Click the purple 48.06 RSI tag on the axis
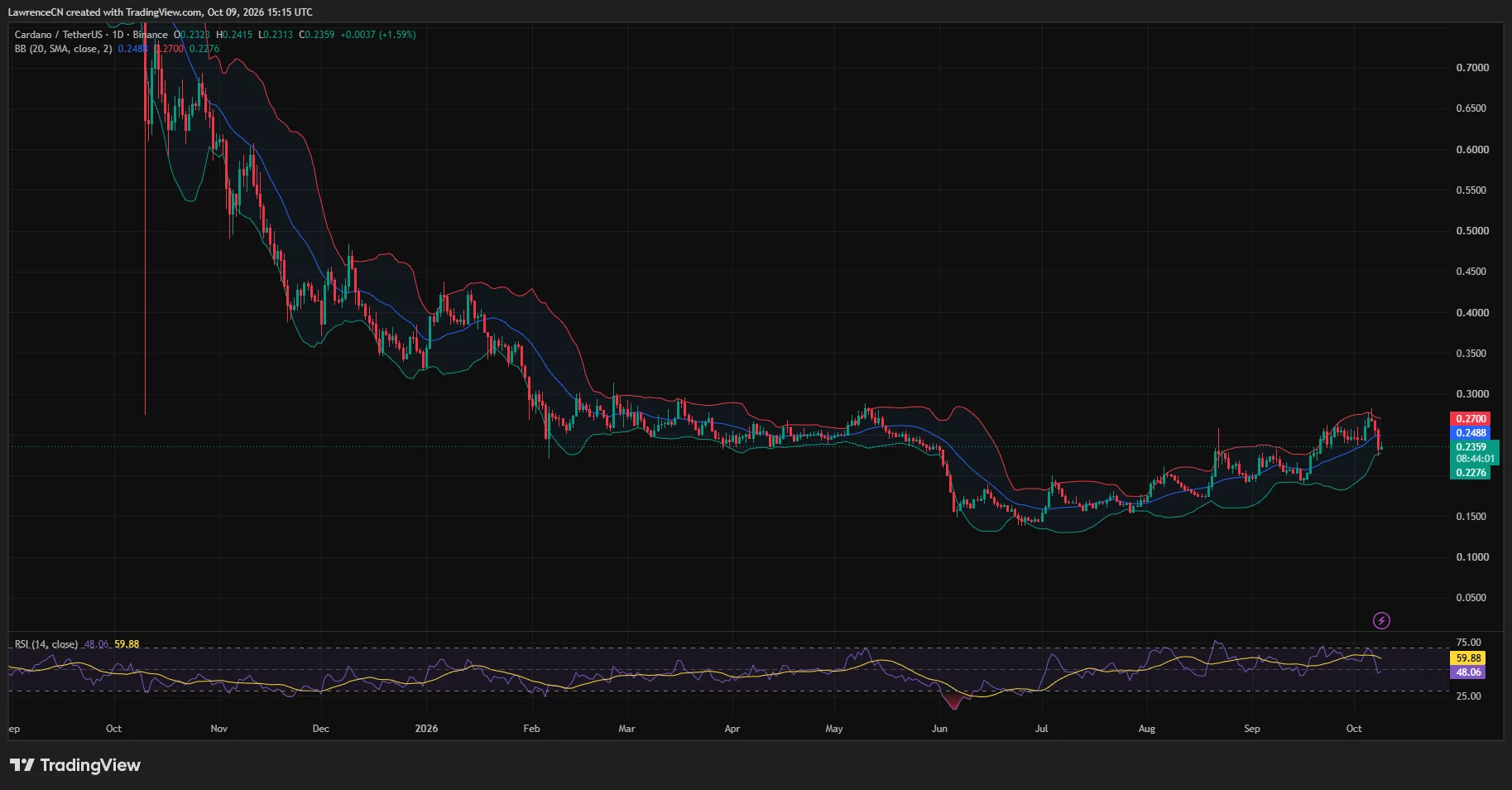1512x790 pixels. (1468, 672)
